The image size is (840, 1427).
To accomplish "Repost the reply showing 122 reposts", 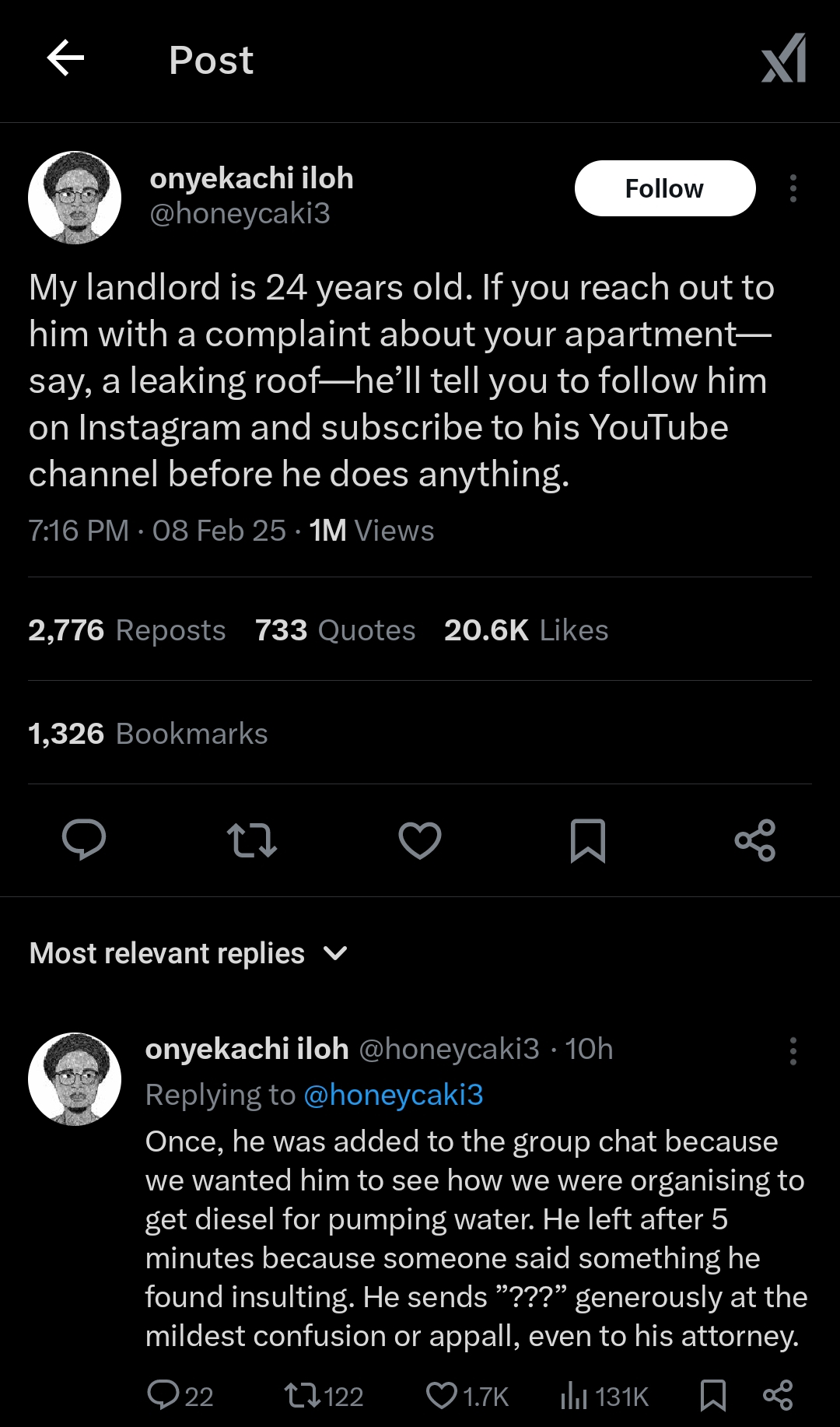I will (324, 1396).
